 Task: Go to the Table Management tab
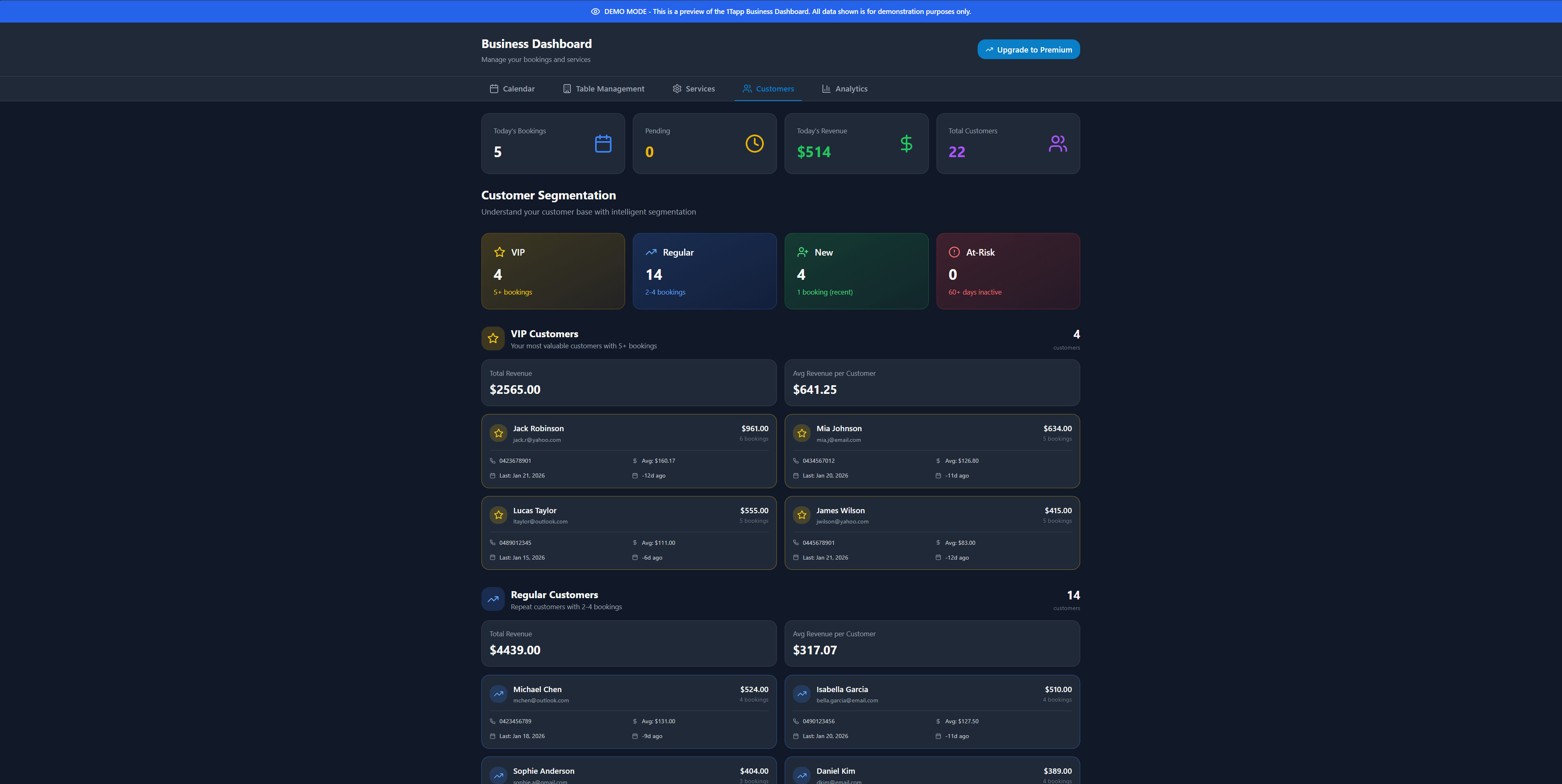tap(603, 89)
